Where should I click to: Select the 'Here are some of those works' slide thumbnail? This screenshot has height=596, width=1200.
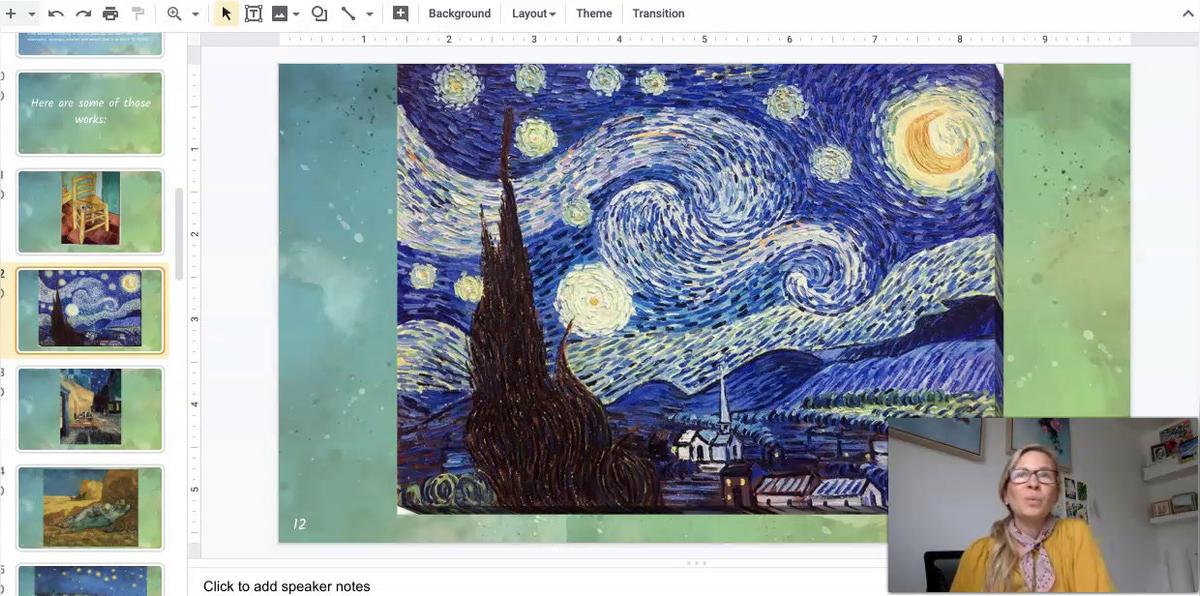point(90,113)
